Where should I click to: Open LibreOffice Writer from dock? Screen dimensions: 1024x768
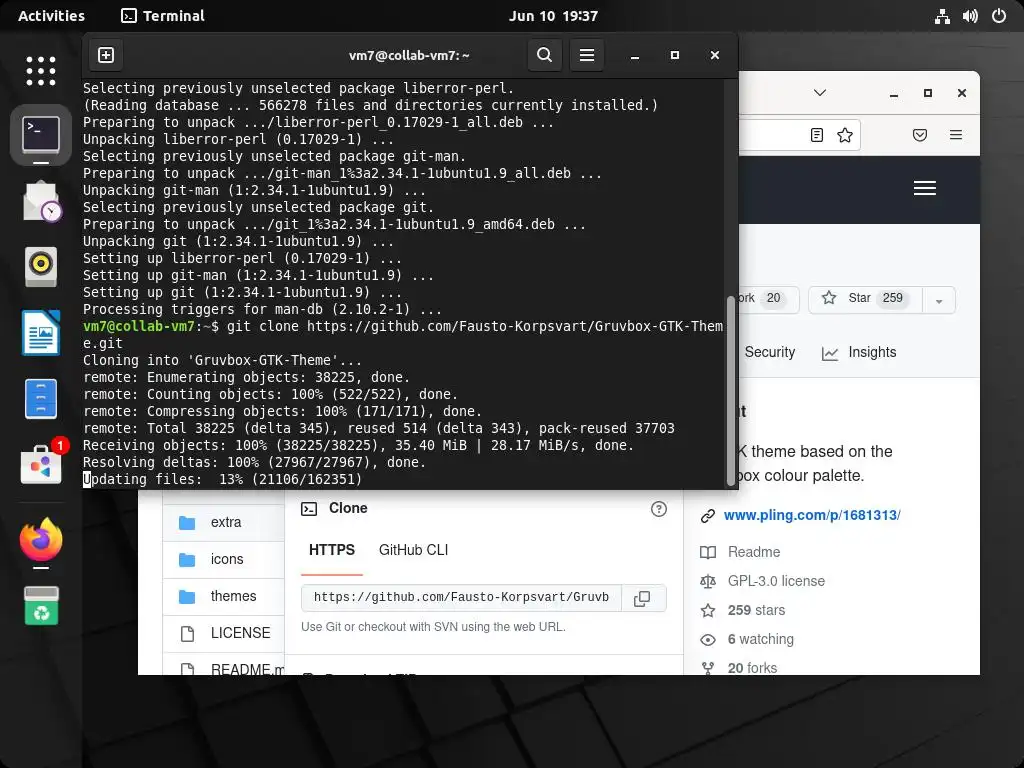click(40, 333)
